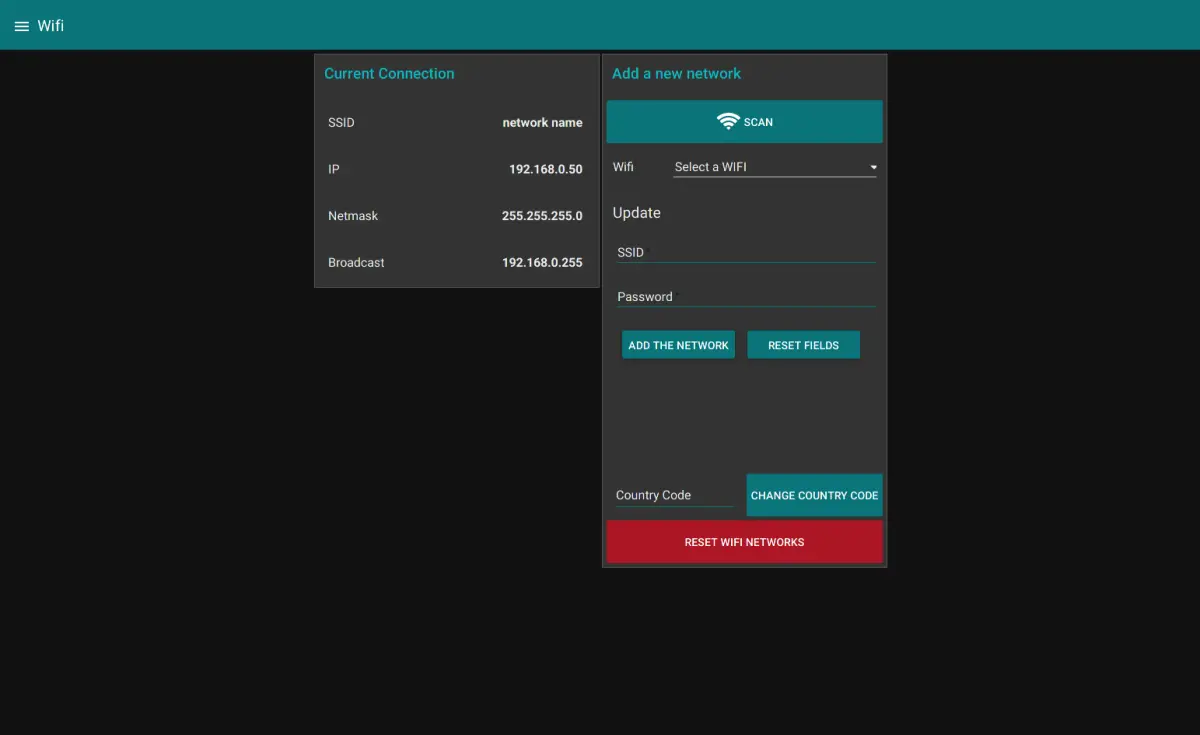The height and width of the screenshot is (735, 1200).
Task: Select the Netmask value 255.255.255.0
Action: (542, 216)
